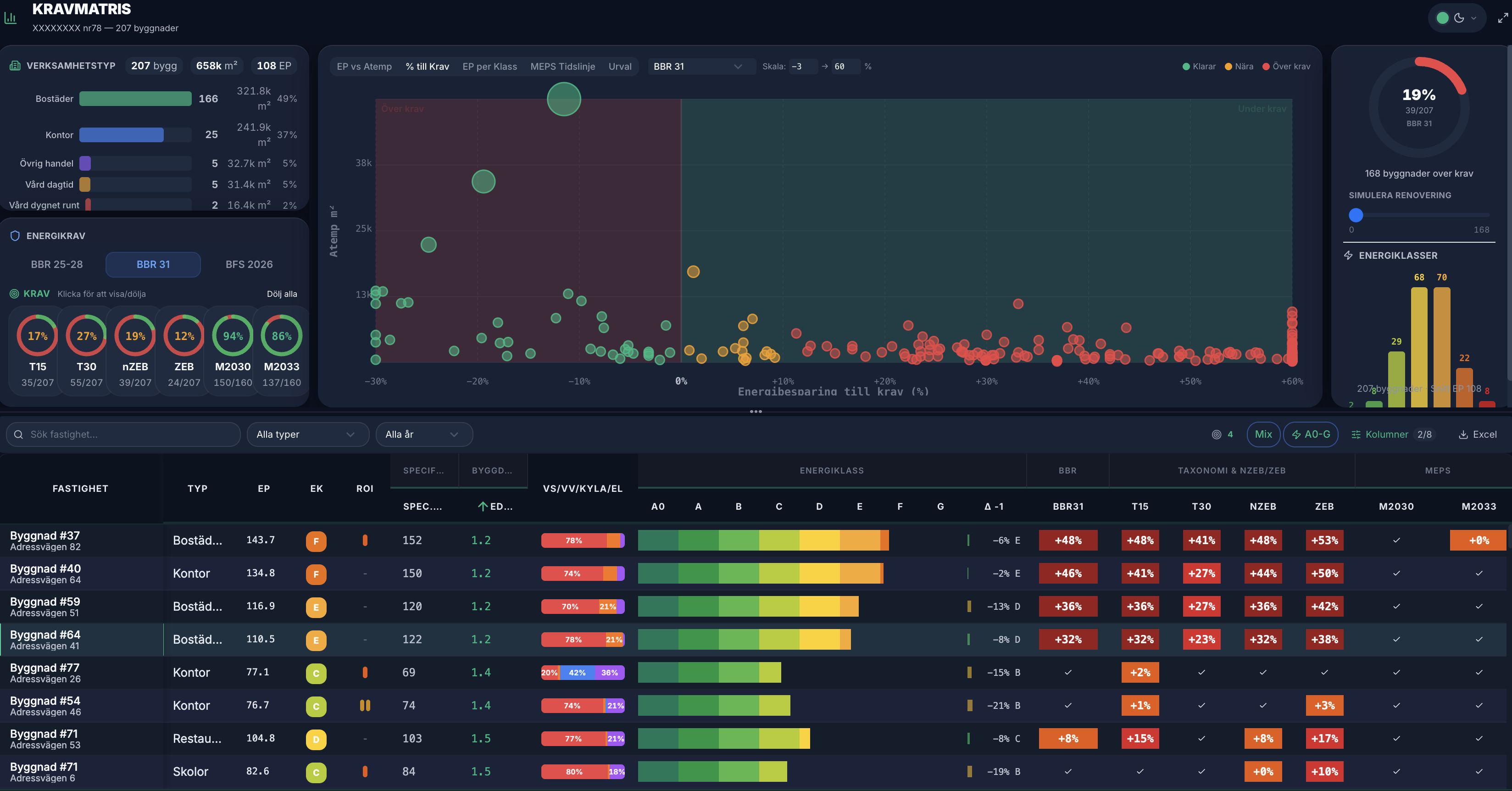Expand the theme chevron in top-right pill

pyautogui.click(x=1473, y=18)
